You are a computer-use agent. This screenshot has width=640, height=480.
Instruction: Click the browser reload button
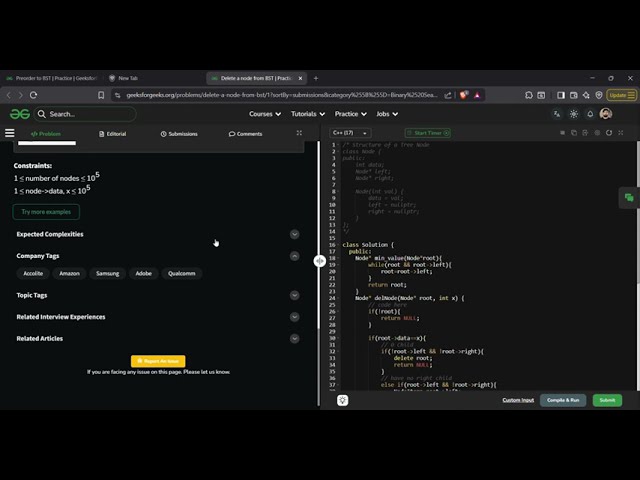point(33,95)
